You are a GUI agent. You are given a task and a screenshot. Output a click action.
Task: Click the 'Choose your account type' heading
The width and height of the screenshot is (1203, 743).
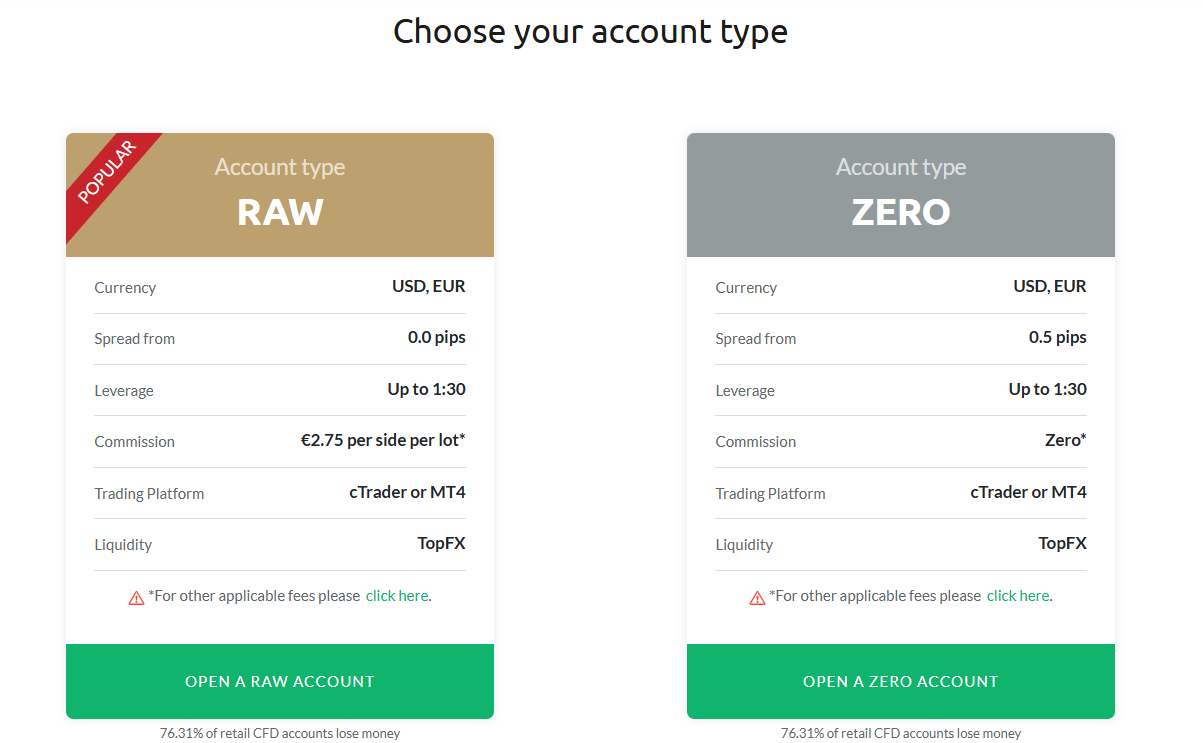590,31
